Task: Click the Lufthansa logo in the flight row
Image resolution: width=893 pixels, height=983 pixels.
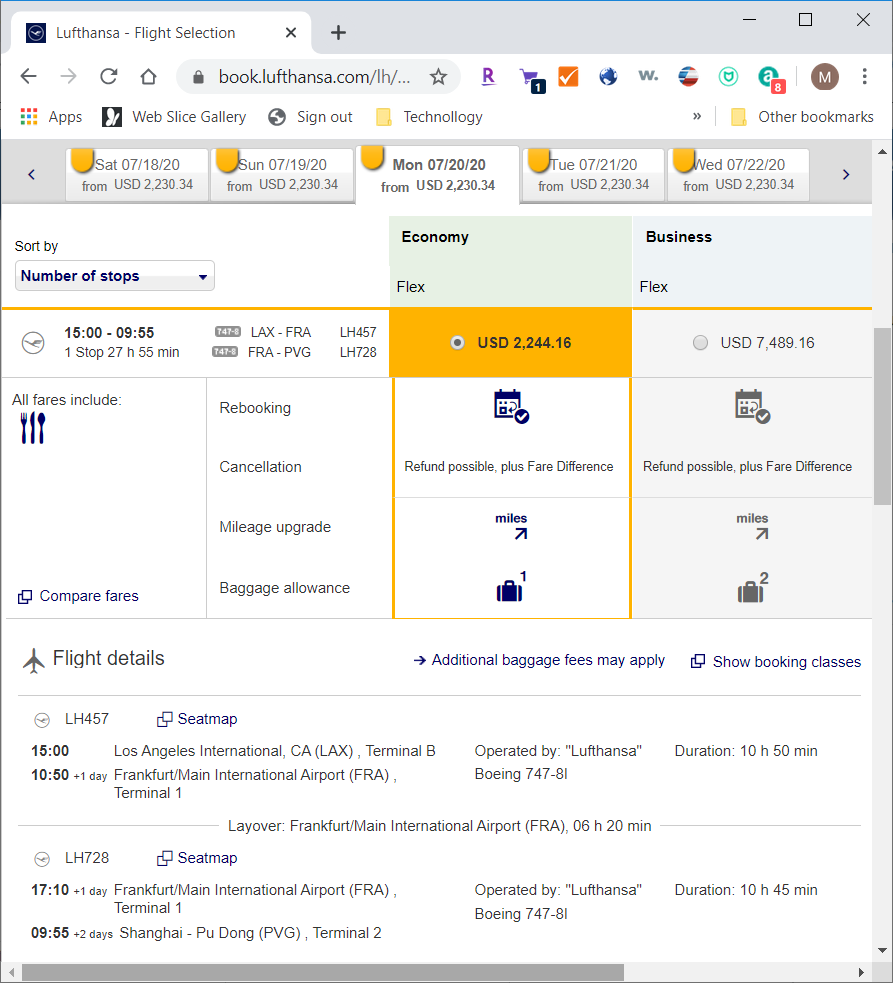Action: 33,343
